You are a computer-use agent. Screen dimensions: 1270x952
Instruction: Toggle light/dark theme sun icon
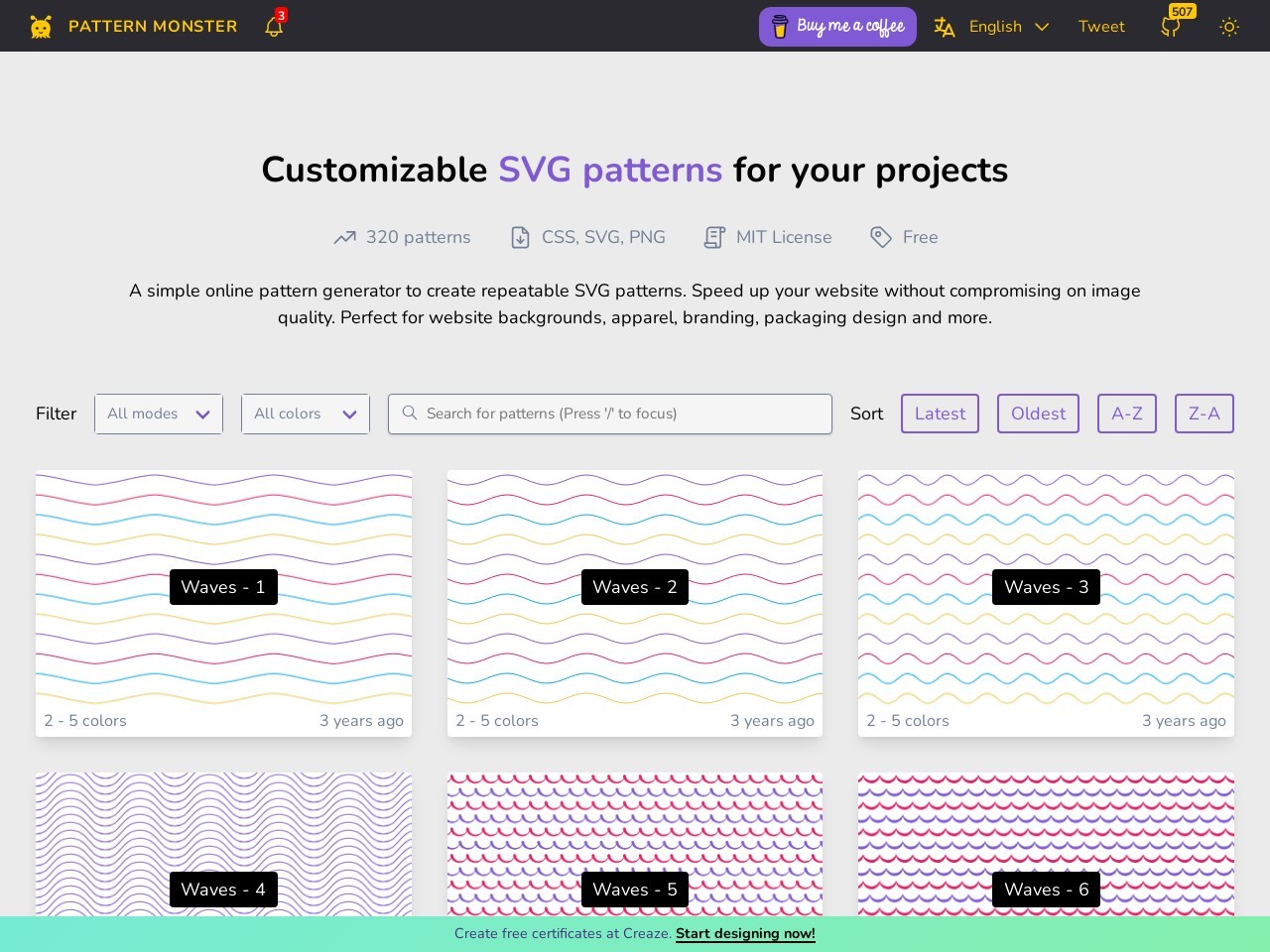pos(1229,27)
